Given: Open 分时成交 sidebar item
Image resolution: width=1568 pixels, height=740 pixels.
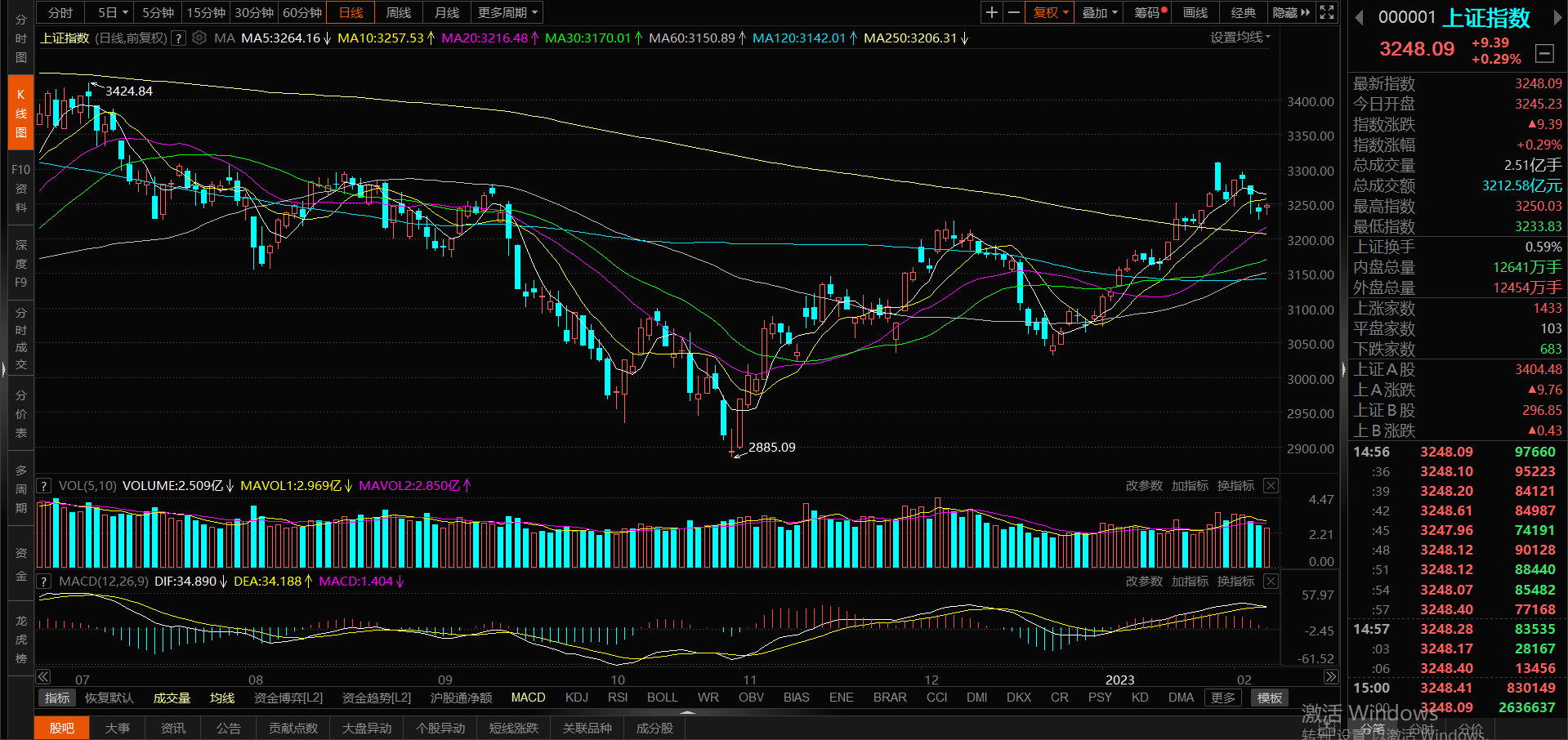Looking at the screenshot, I should 20,339.
